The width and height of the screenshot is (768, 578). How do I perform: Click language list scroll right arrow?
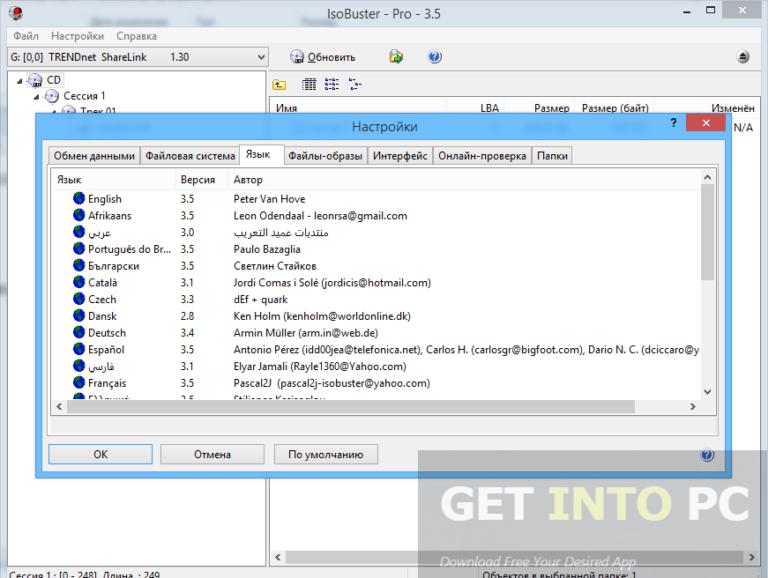tap(693, 406)
